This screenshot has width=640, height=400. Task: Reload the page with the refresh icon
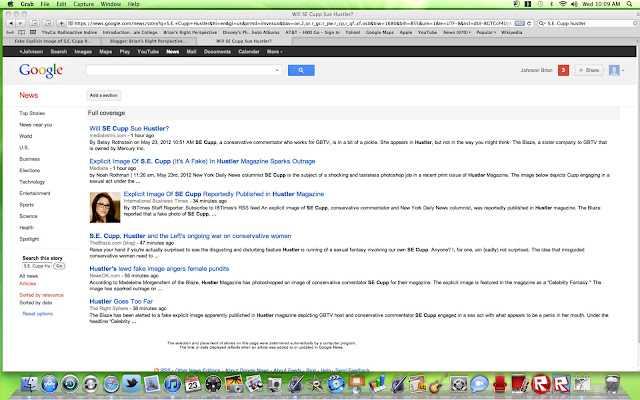coord(529,23)
